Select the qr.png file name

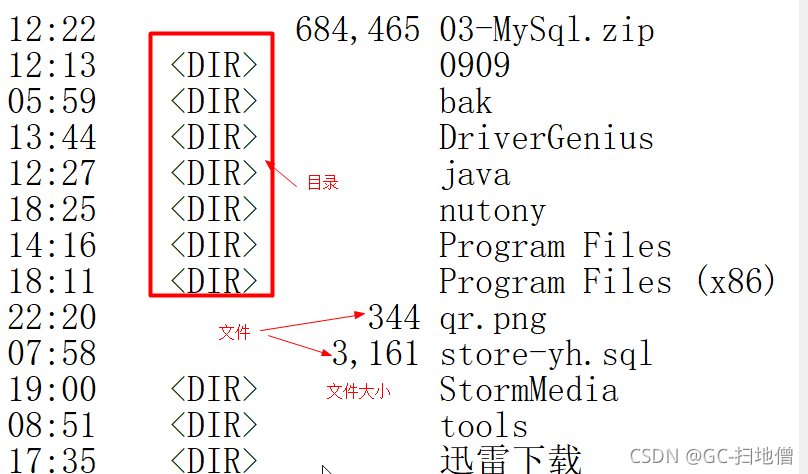coord(492,319)
